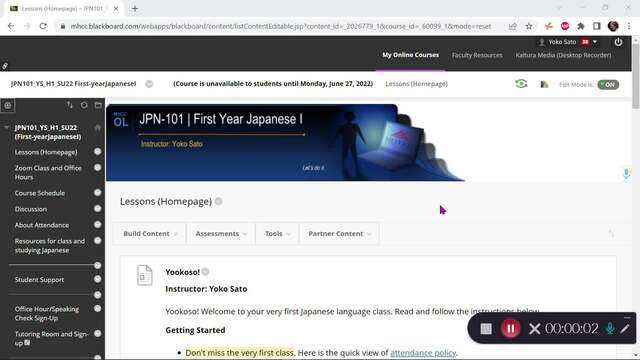Switch to My Online Courses tab
Screen dimensions: 640x360
click(410, 55)
